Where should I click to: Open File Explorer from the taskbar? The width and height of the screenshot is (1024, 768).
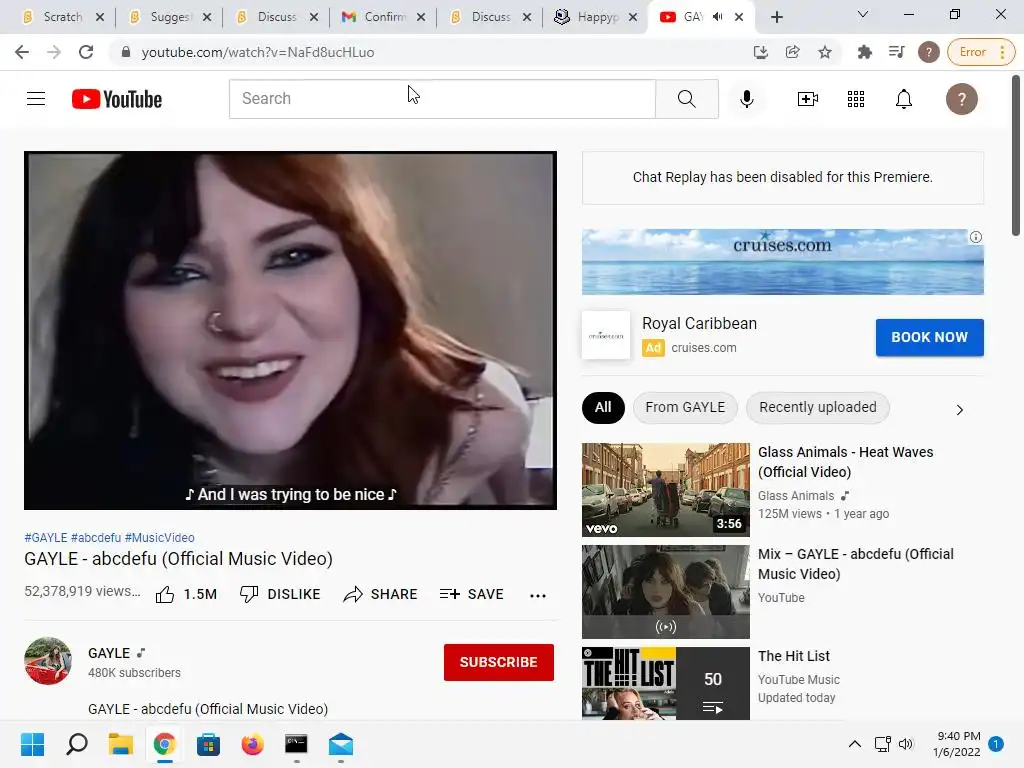[121, 744]
